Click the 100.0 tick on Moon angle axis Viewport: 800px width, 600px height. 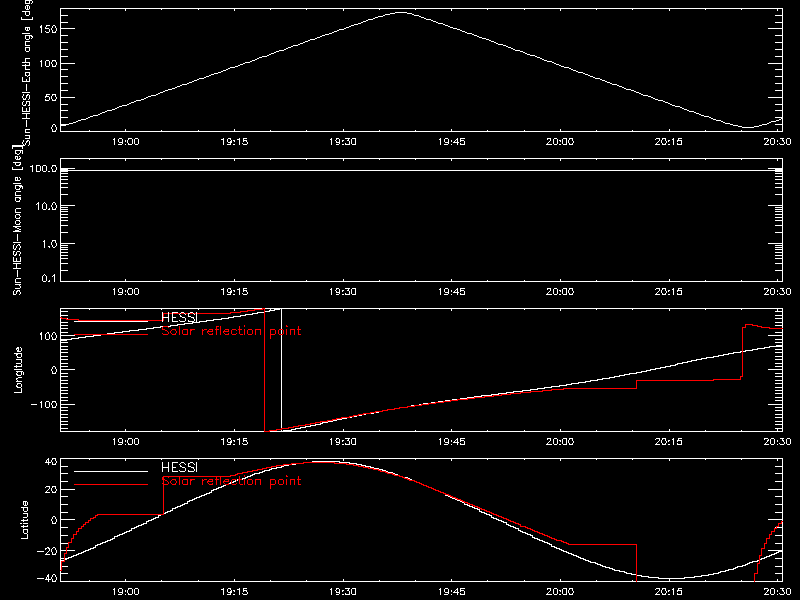coord(44,168)
